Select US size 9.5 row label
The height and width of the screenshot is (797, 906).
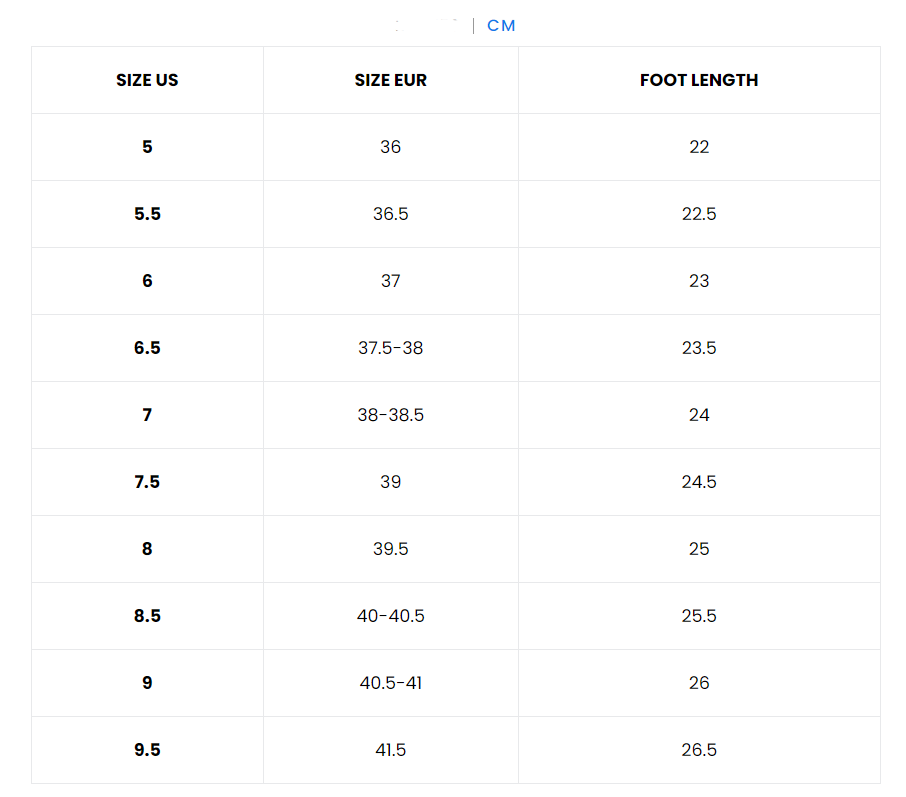point(147,750)
